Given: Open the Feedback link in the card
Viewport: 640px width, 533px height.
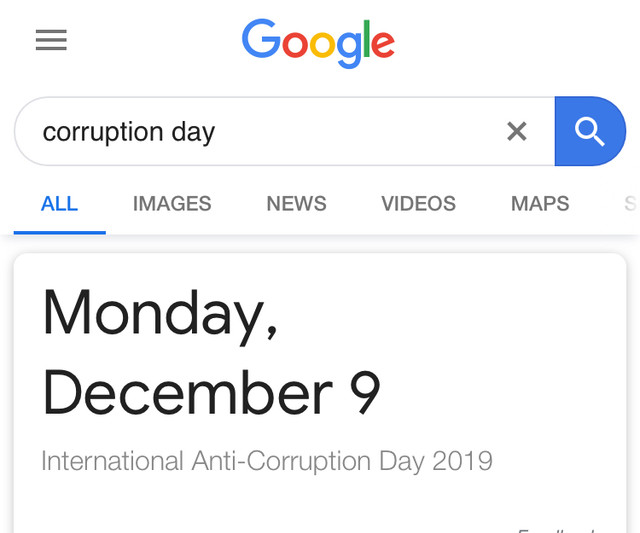Looking at the screenshot, I should pyautogui.click(x=558, y=530).
